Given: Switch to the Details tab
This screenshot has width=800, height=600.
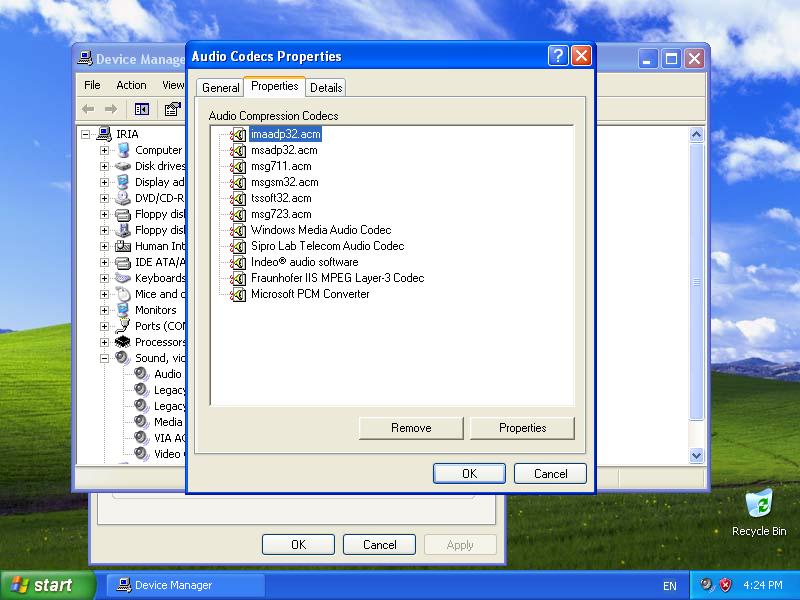Looking at the screenshot, I should point(326,88).
